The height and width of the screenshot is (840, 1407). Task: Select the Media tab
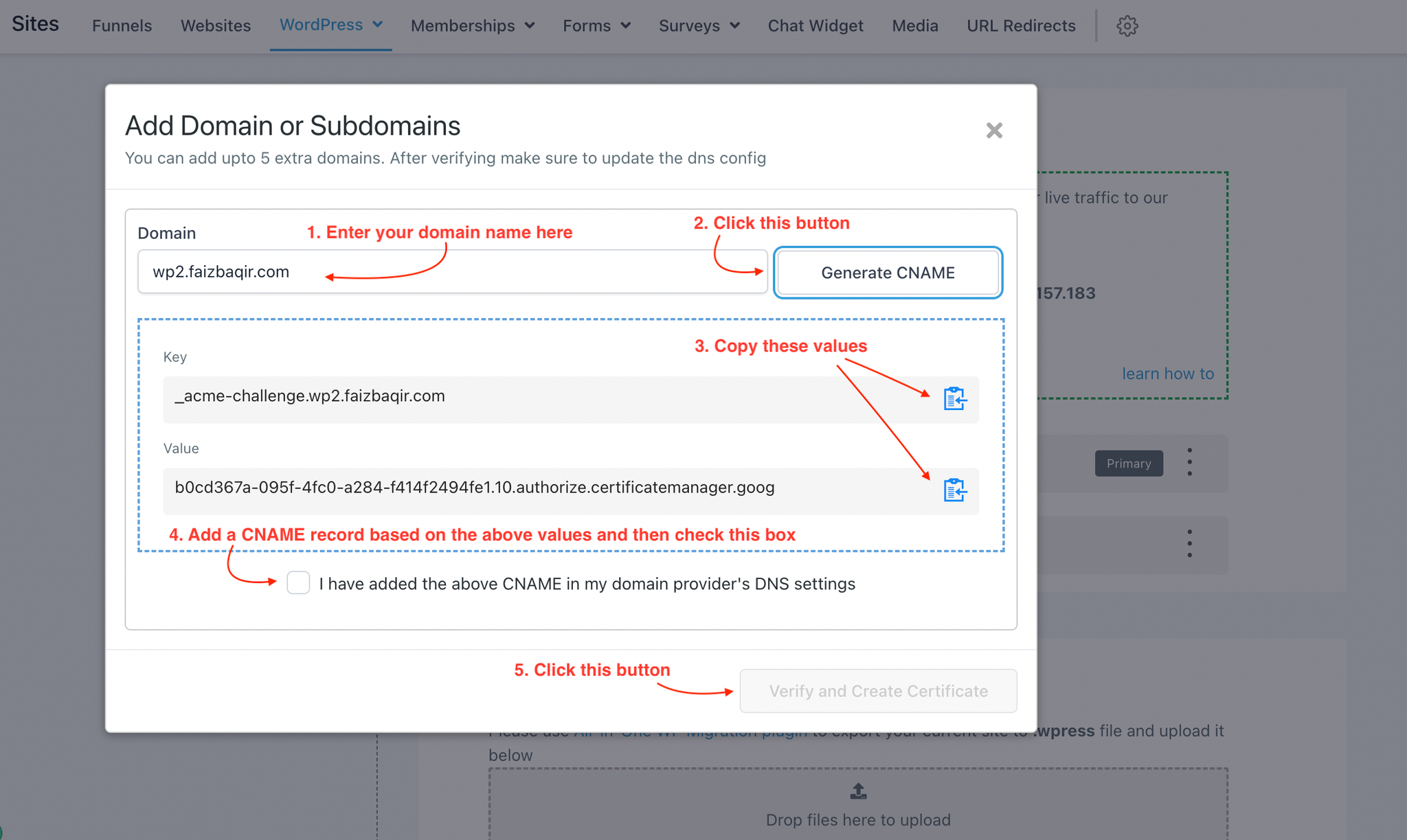(914, 26)
